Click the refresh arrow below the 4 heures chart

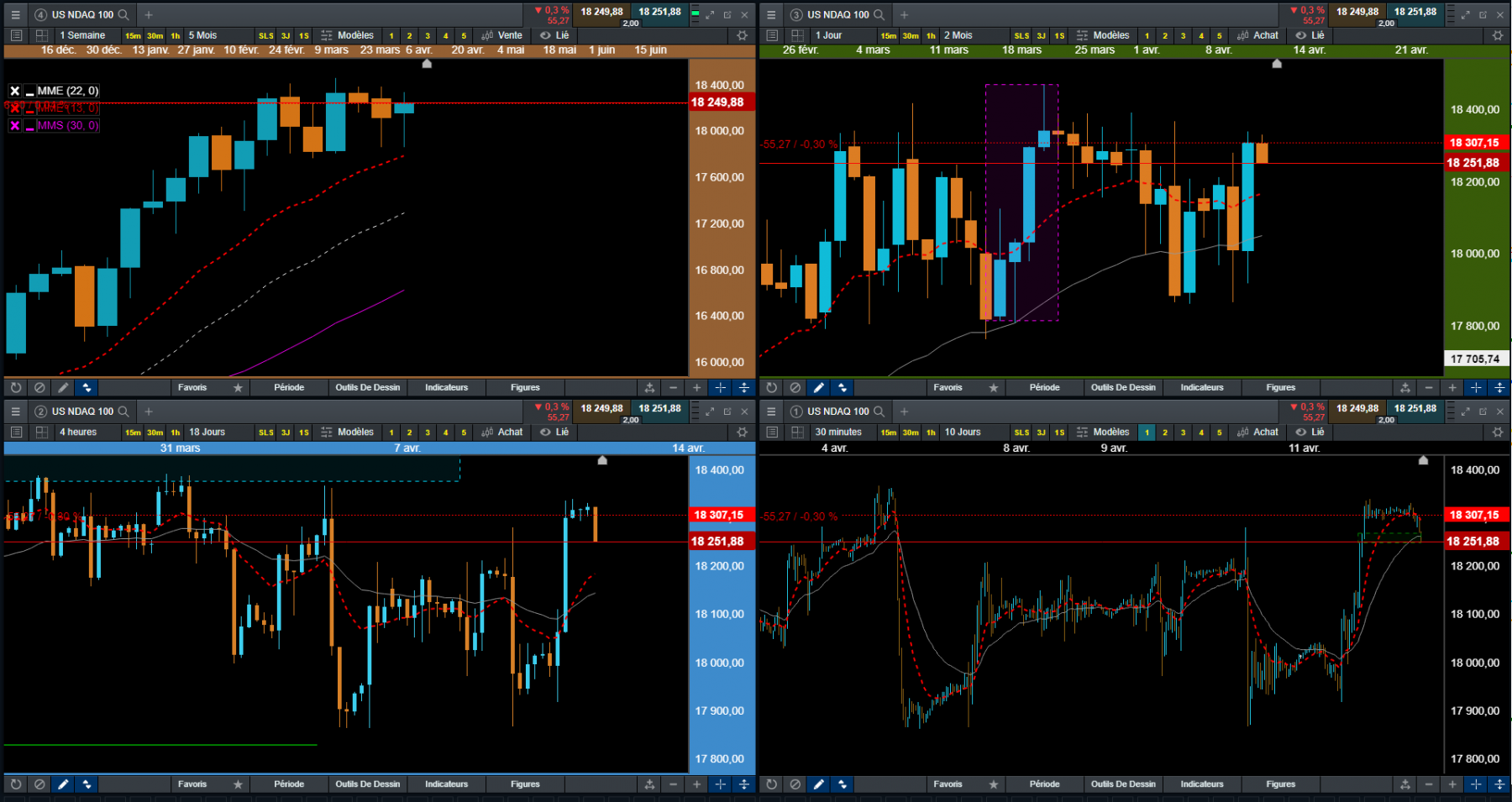(x=16, y=784)
